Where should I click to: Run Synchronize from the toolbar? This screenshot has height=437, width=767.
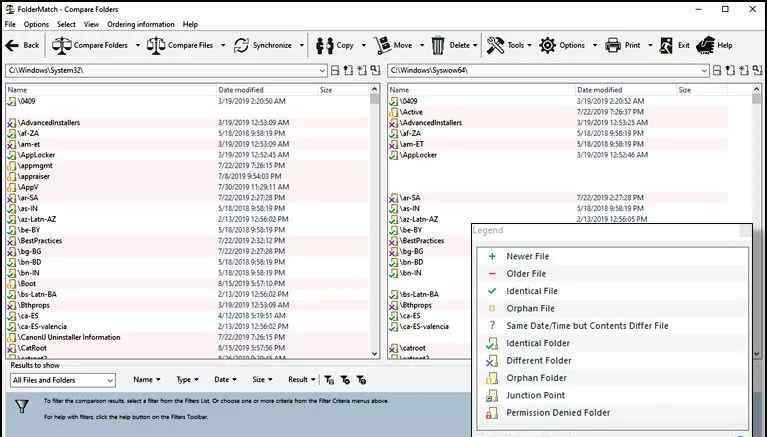263,45
